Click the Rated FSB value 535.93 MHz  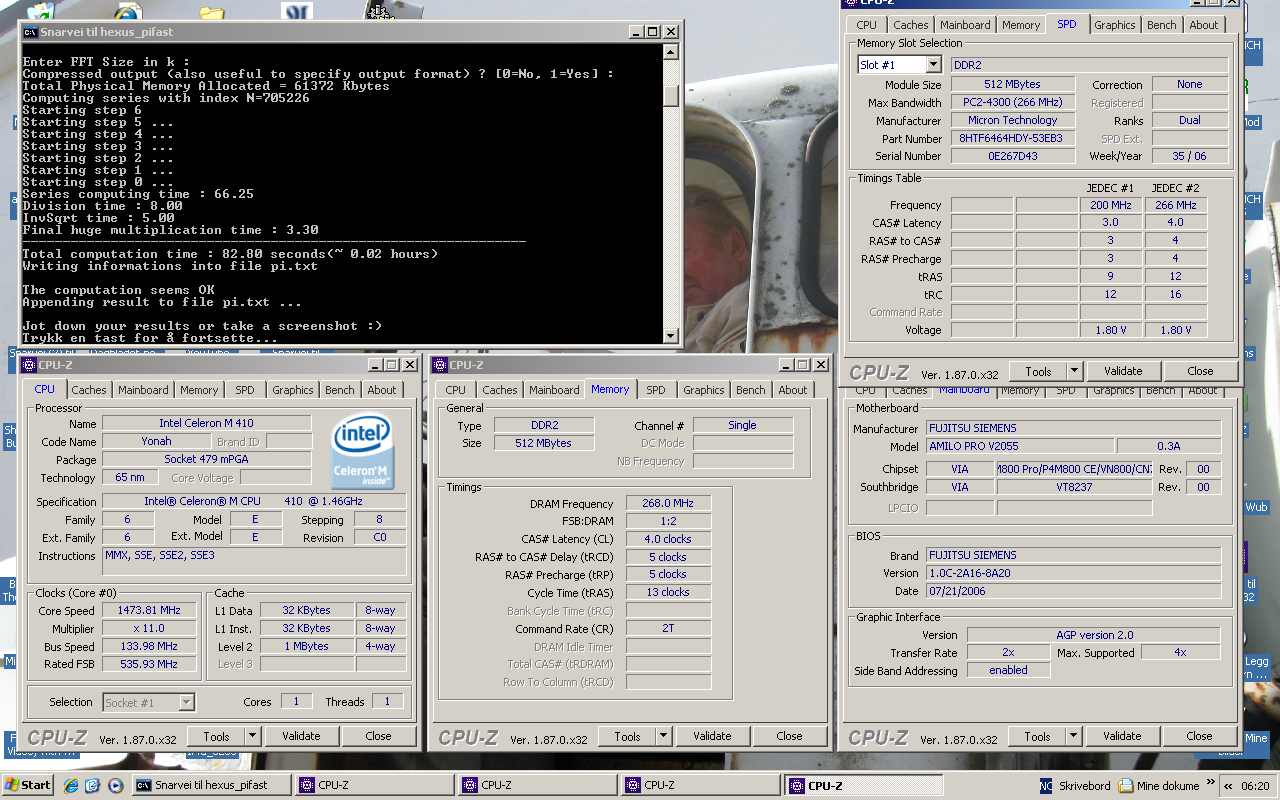click(x=150, y=664)
